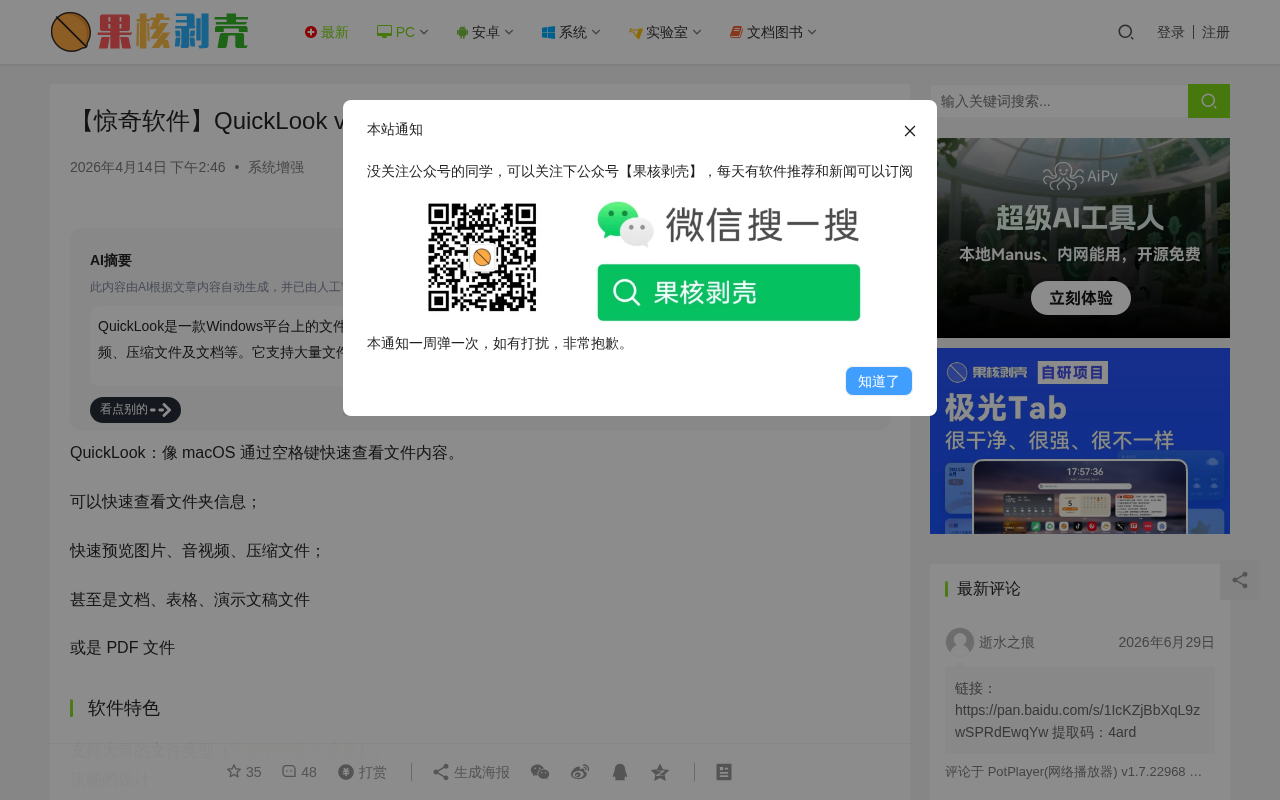Open the 系统 menu
This screenshot has height=800, width=1280.
pos(565,32)
